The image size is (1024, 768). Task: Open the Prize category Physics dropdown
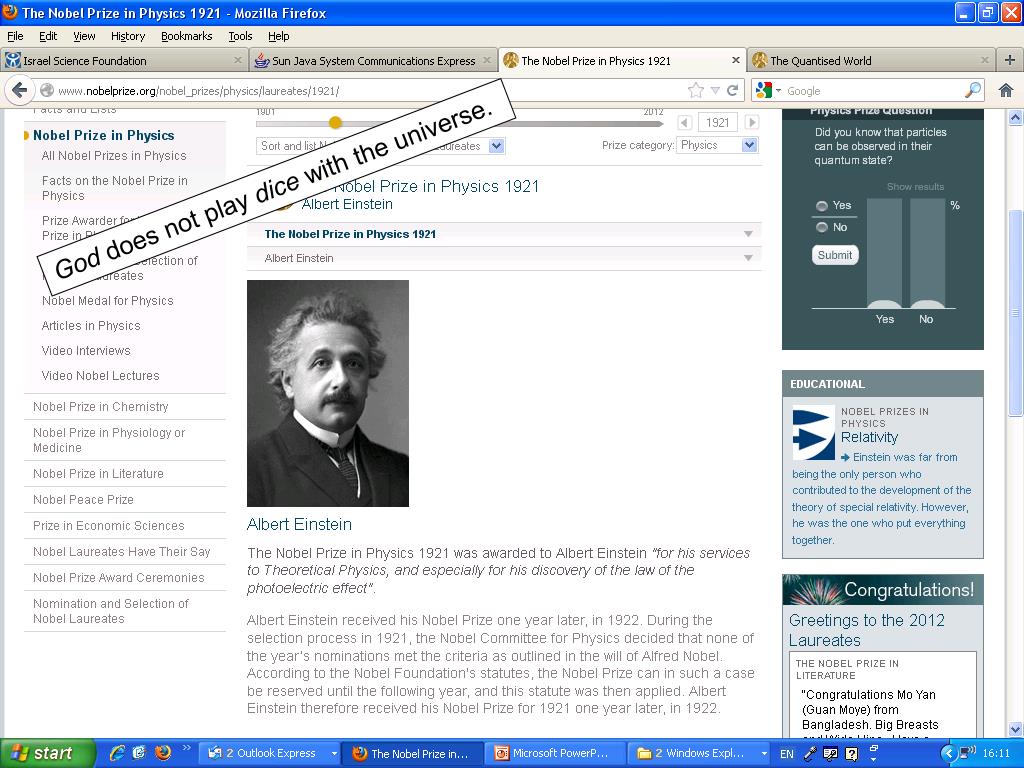point(717,145)
